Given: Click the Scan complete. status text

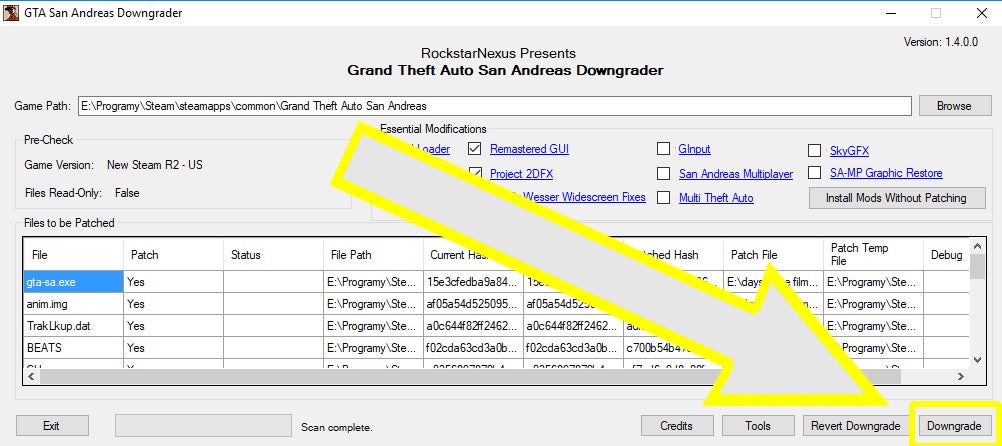Looking at the screenshot, I should 337,427.
